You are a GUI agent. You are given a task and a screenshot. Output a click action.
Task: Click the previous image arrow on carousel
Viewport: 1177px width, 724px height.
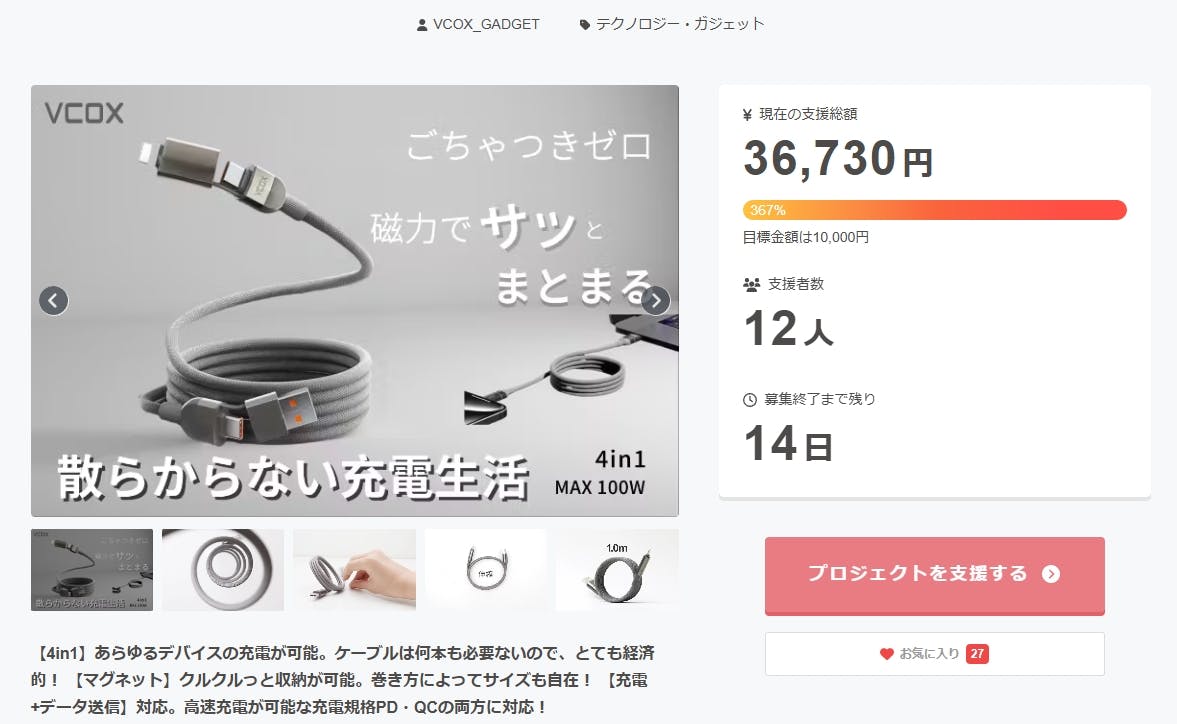[53, 301]
